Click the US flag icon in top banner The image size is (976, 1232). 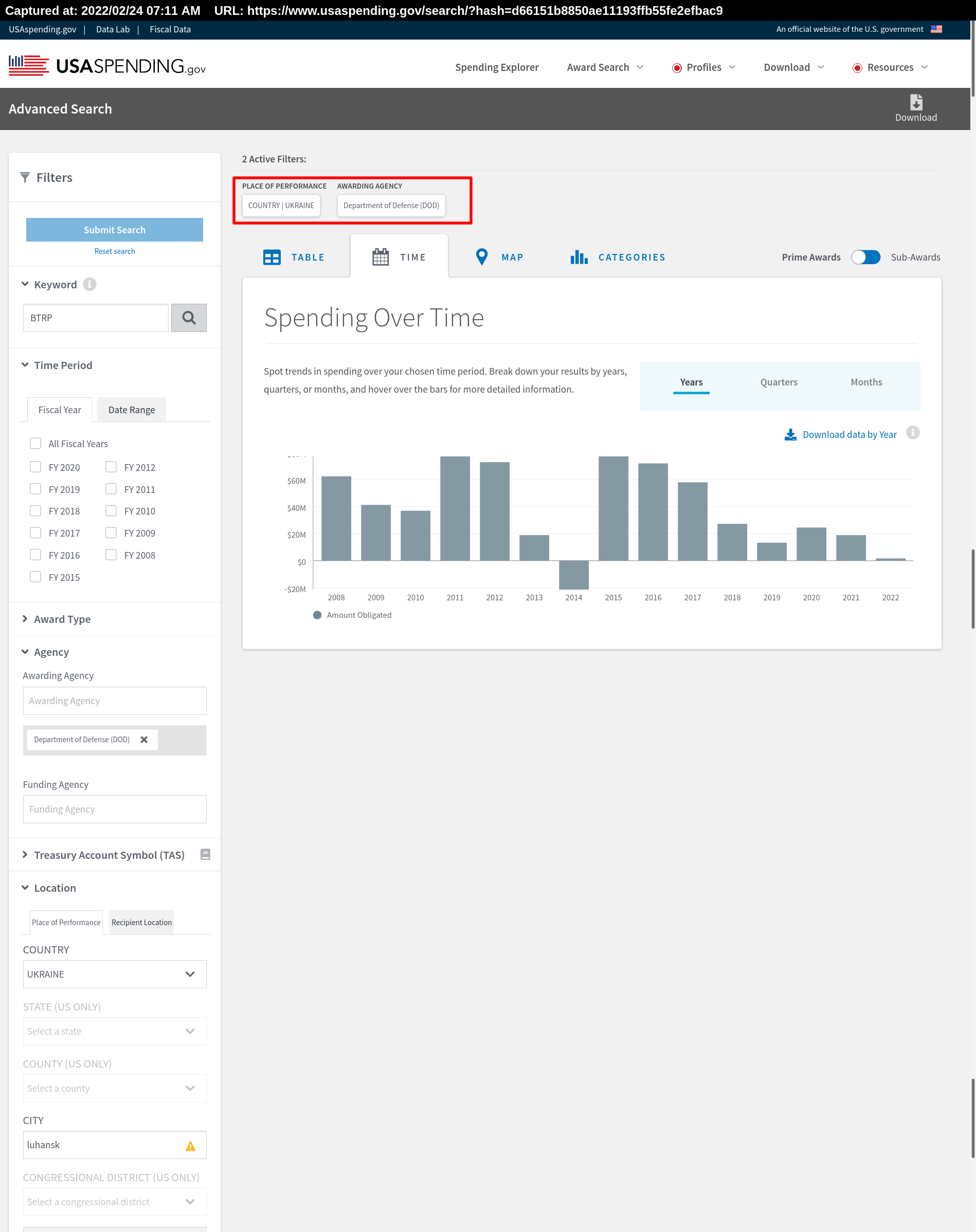point(936,29)
